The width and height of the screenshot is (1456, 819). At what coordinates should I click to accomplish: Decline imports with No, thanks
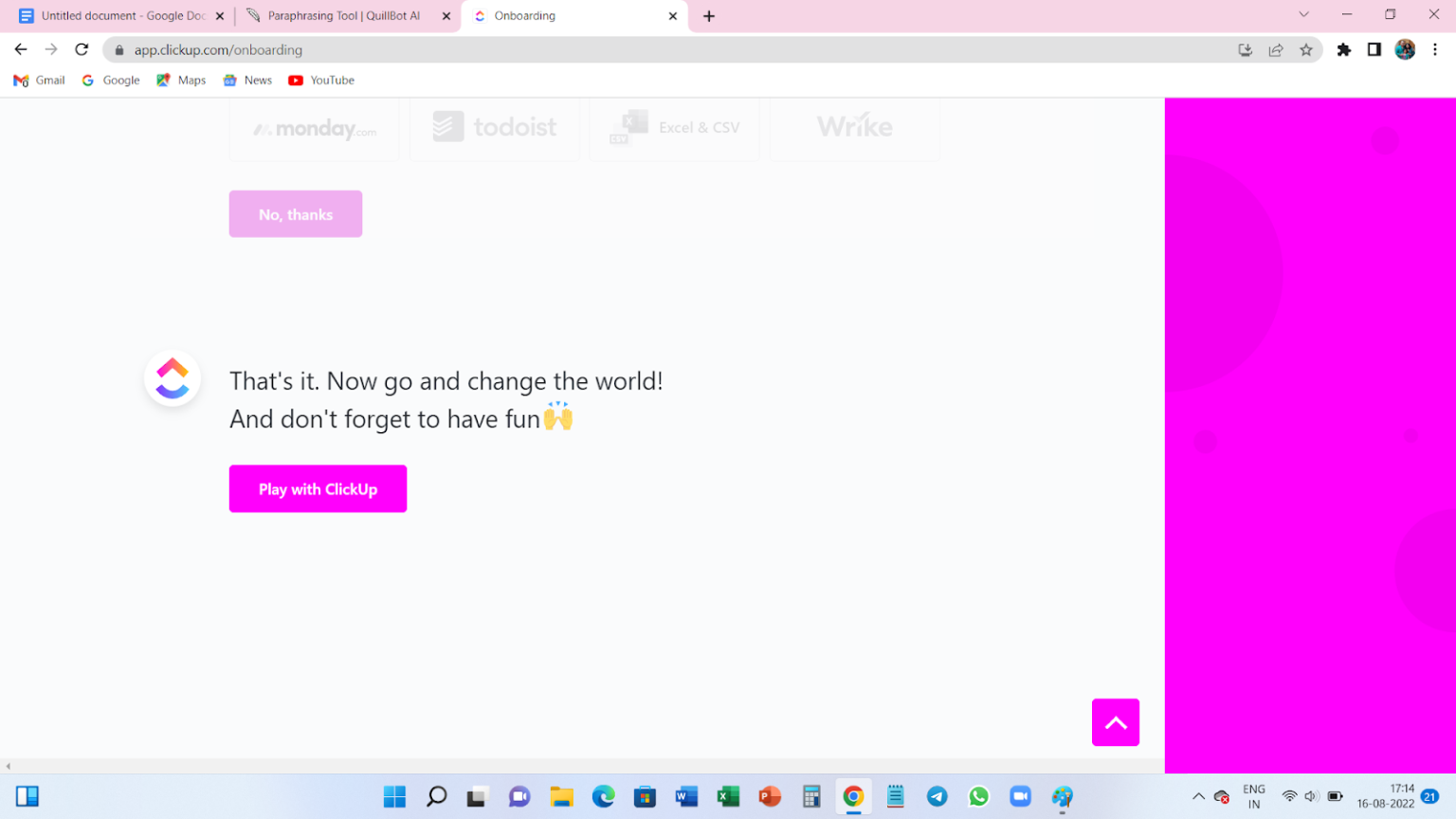295,213
